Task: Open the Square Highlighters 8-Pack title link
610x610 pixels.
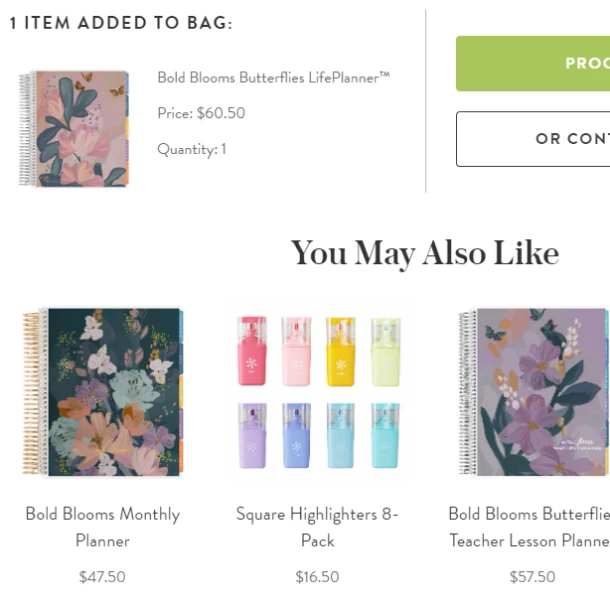Action: coord(317,527)
